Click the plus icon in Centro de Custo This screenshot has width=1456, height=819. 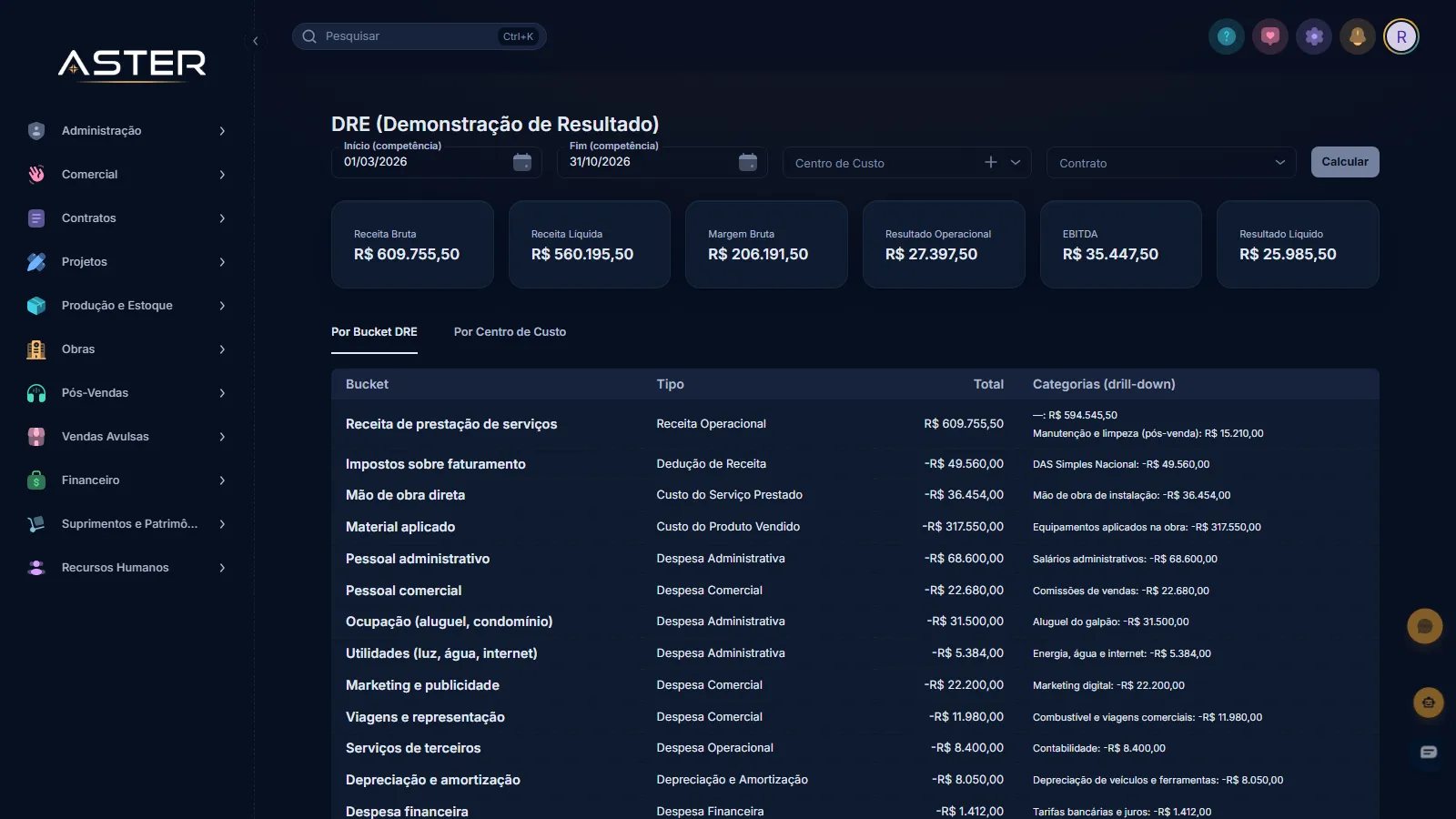(991, 162)
